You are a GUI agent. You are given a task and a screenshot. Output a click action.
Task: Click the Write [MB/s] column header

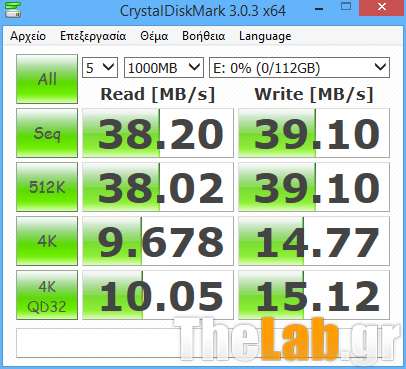tap(314, 94)
